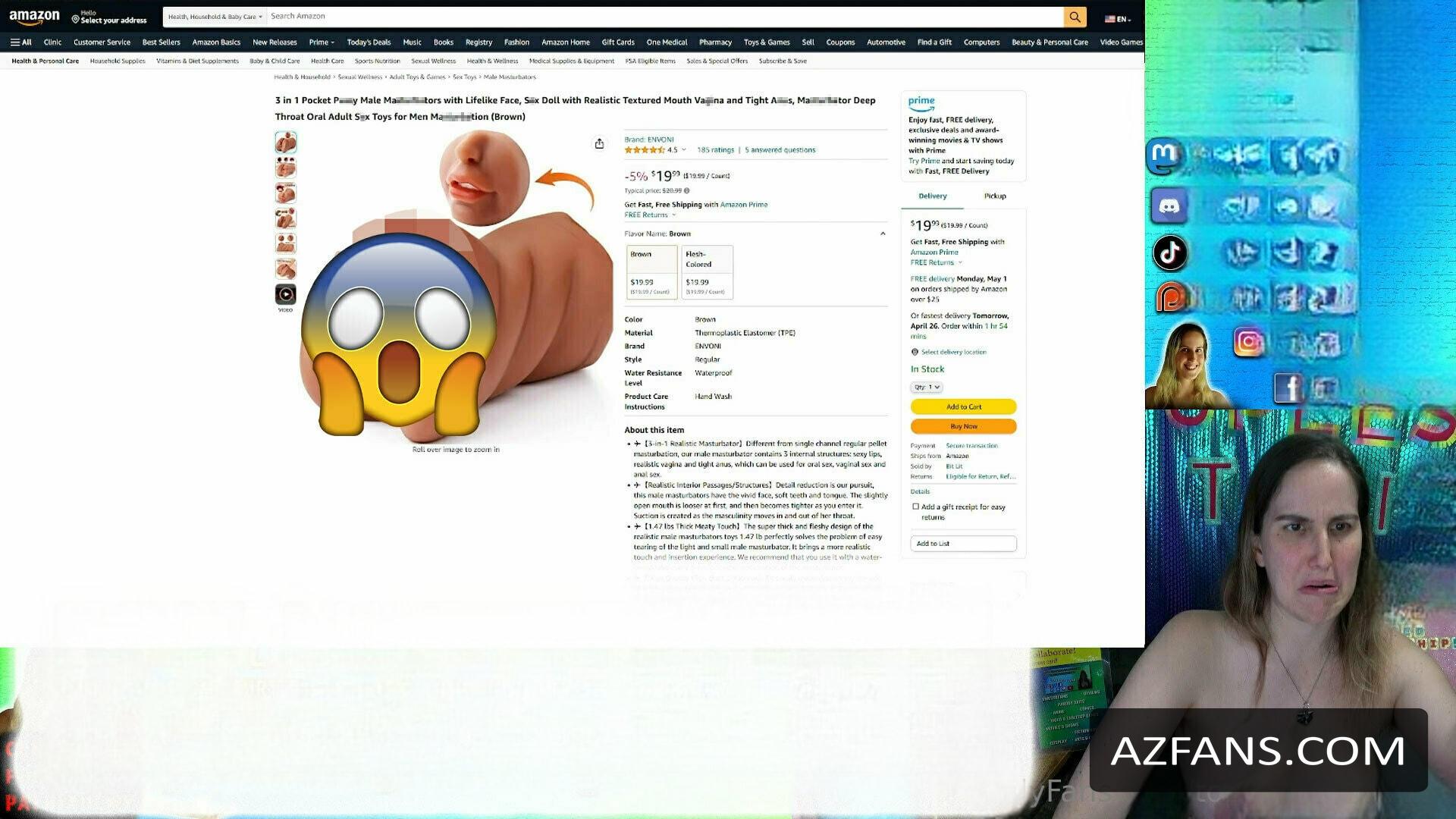Click the Facebook icon in stream overlay

pos(1288,388)
